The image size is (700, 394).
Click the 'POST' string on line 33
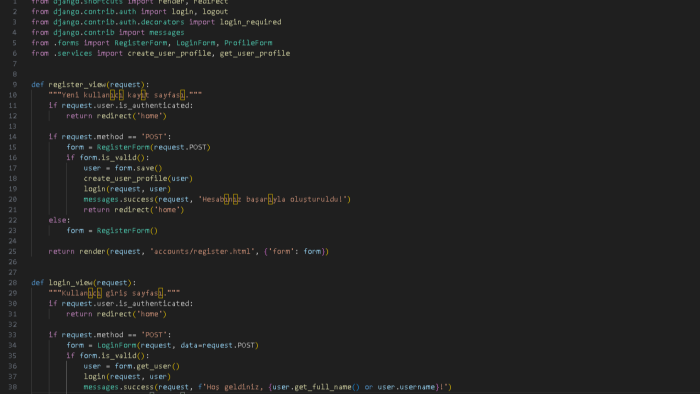point(154,335)
